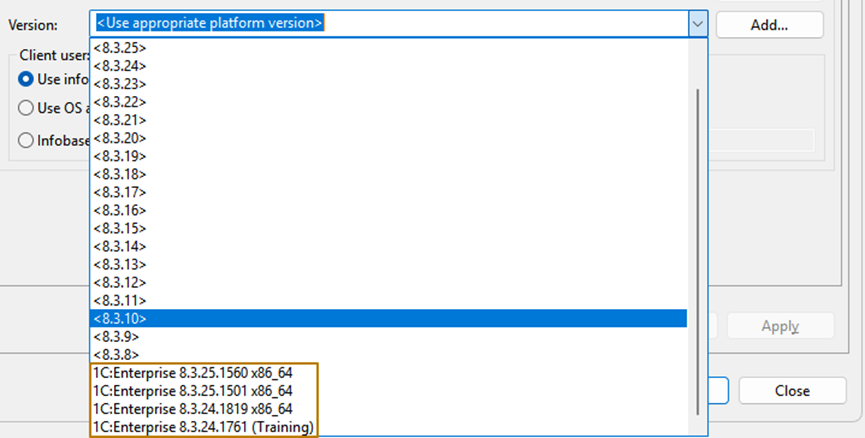Click the Version combo box field

390,23
